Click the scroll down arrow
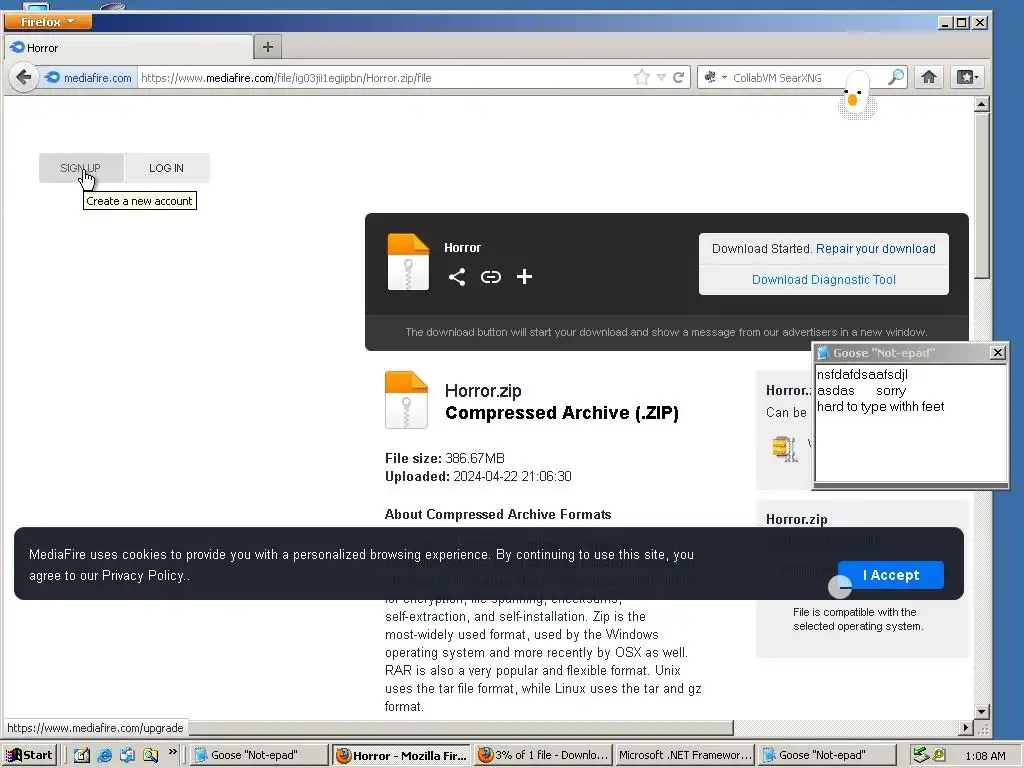The height and width of the screenshot is (768, 1024). (x=981, y=711)
